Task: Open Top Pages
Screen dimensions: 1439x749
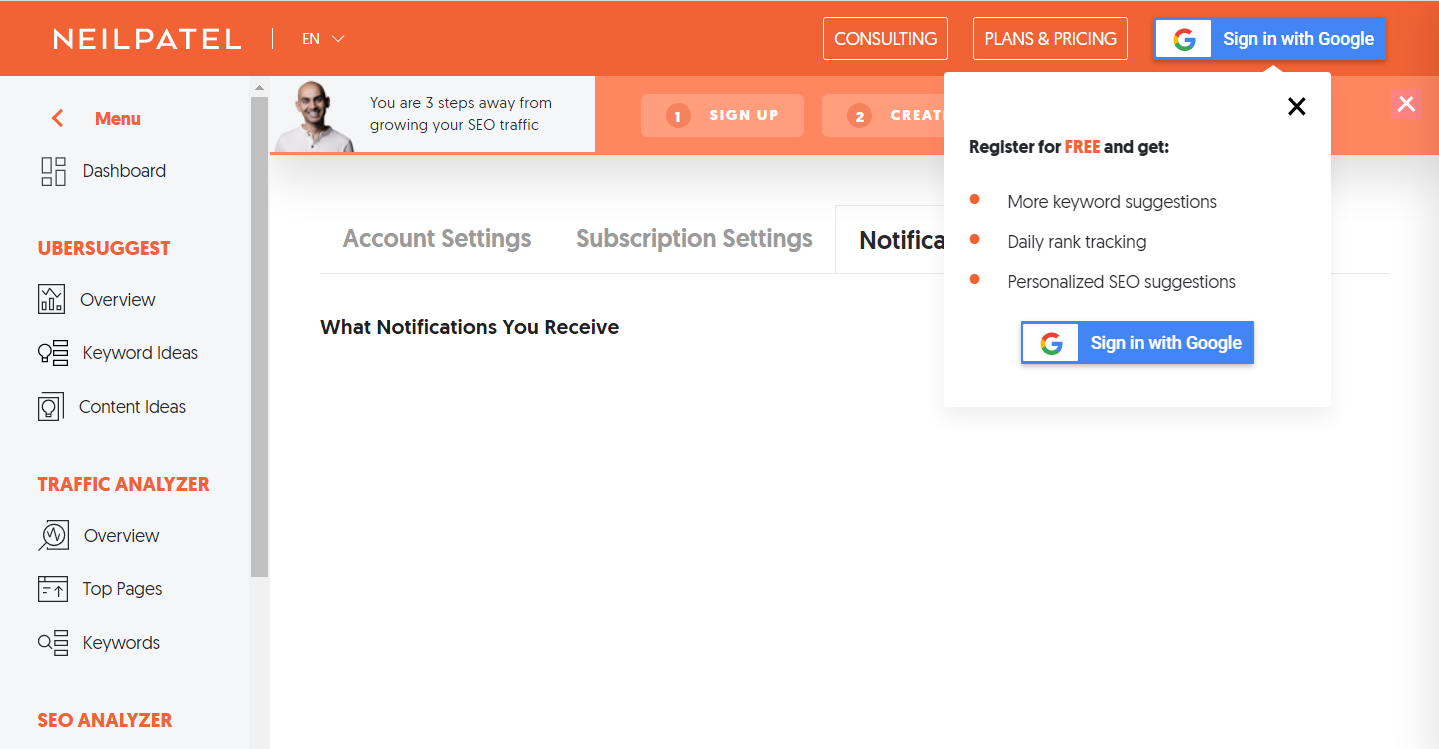Action: pyautogui.click(x=122, y=589)
